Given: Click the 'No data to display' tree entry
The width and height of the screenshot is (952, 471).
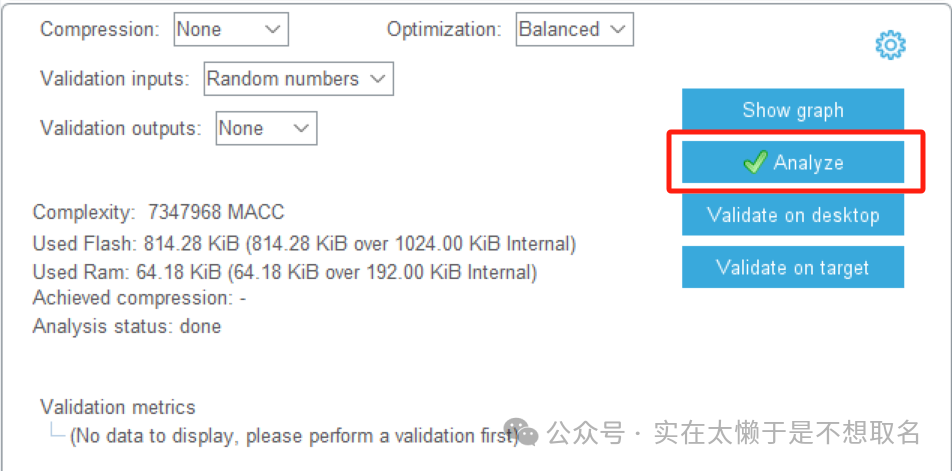Looking at the screenshot, I should pos(290,436).
